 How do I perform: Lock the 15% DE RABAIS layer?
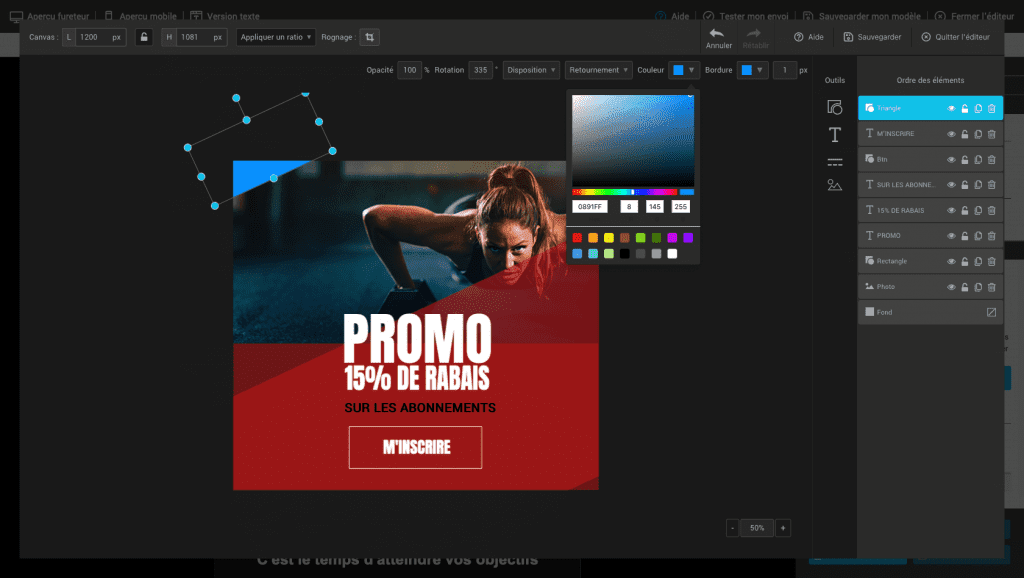coord(965,210)
